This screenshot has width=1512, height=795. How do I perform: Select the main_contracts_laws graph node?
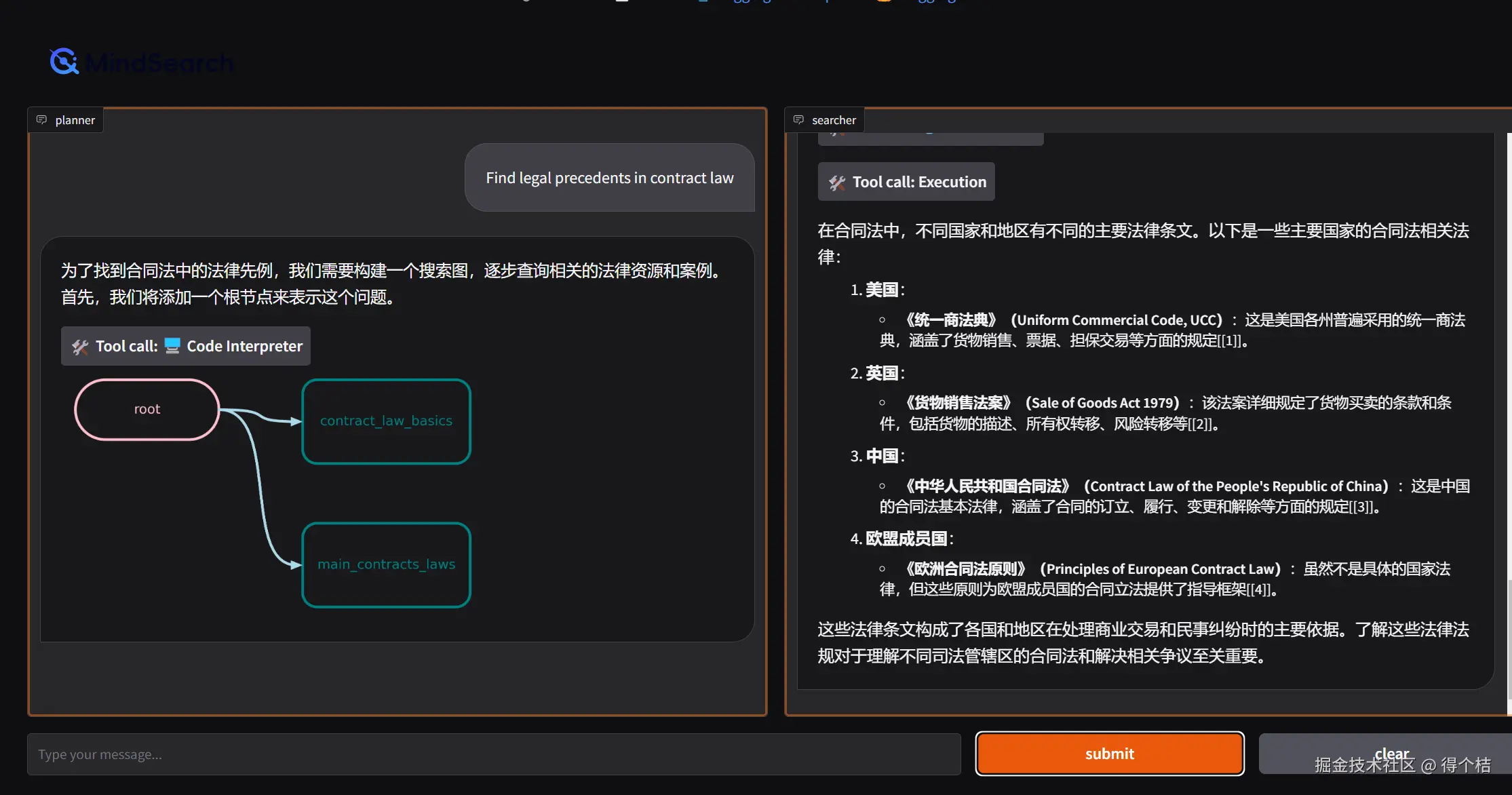[x=386, y=564]
